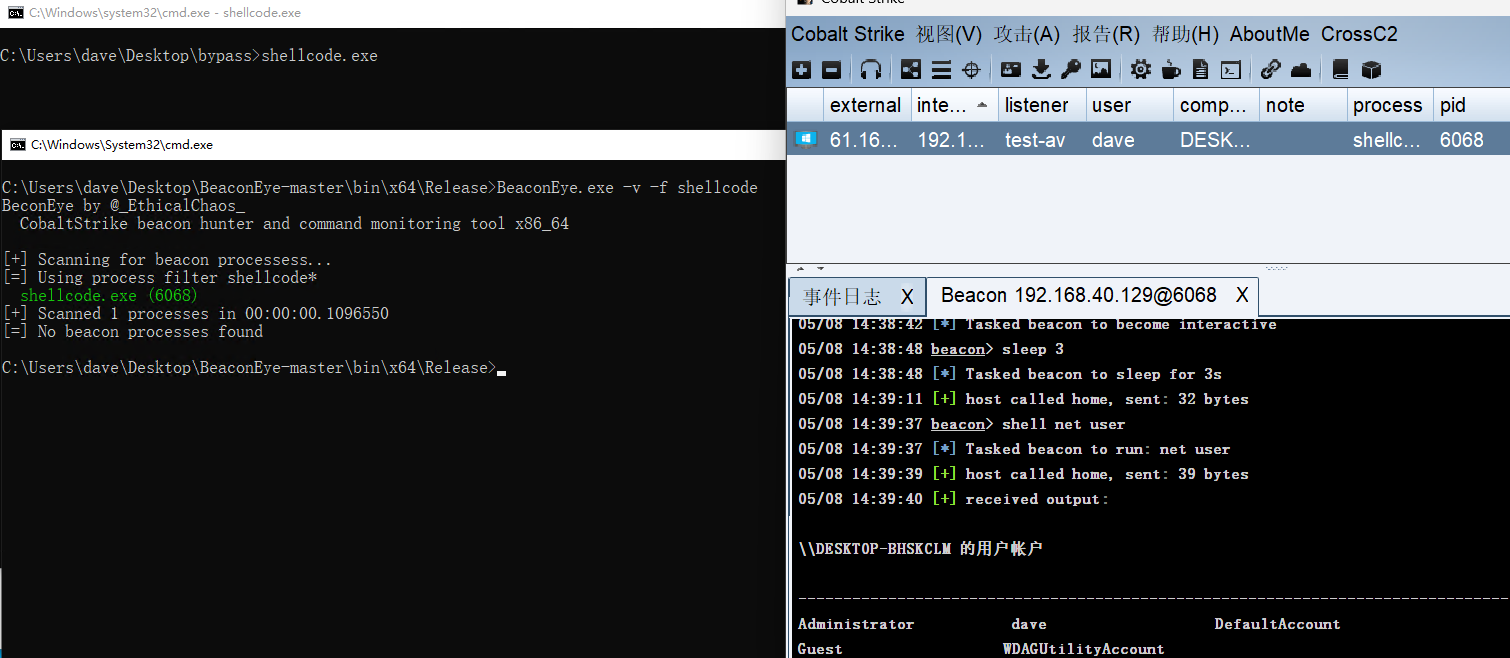Open Screenshots view picture icon

[1101, 70]
